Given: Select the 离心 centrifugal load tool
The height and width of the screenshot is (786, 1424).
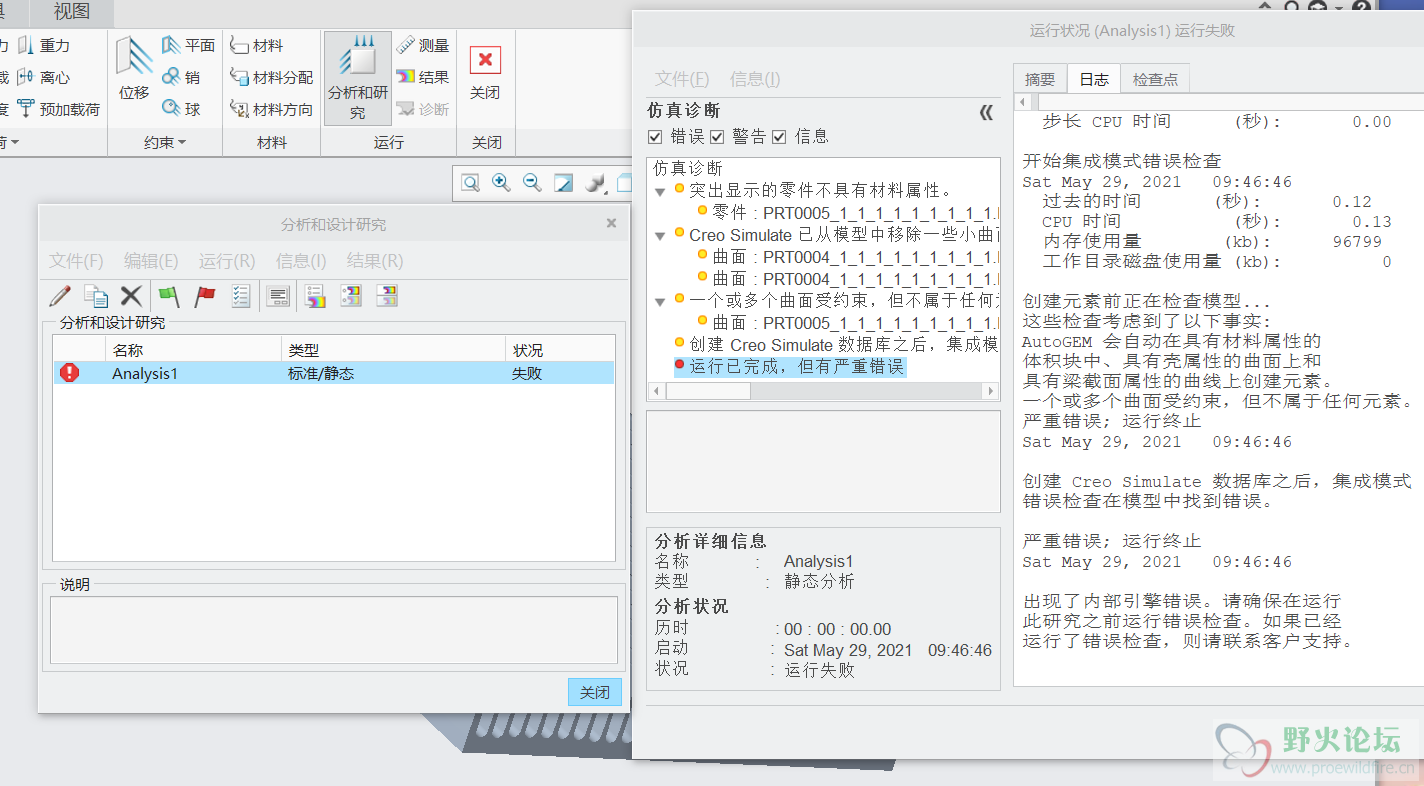Looking at the screenshot, I should point(43,77).
